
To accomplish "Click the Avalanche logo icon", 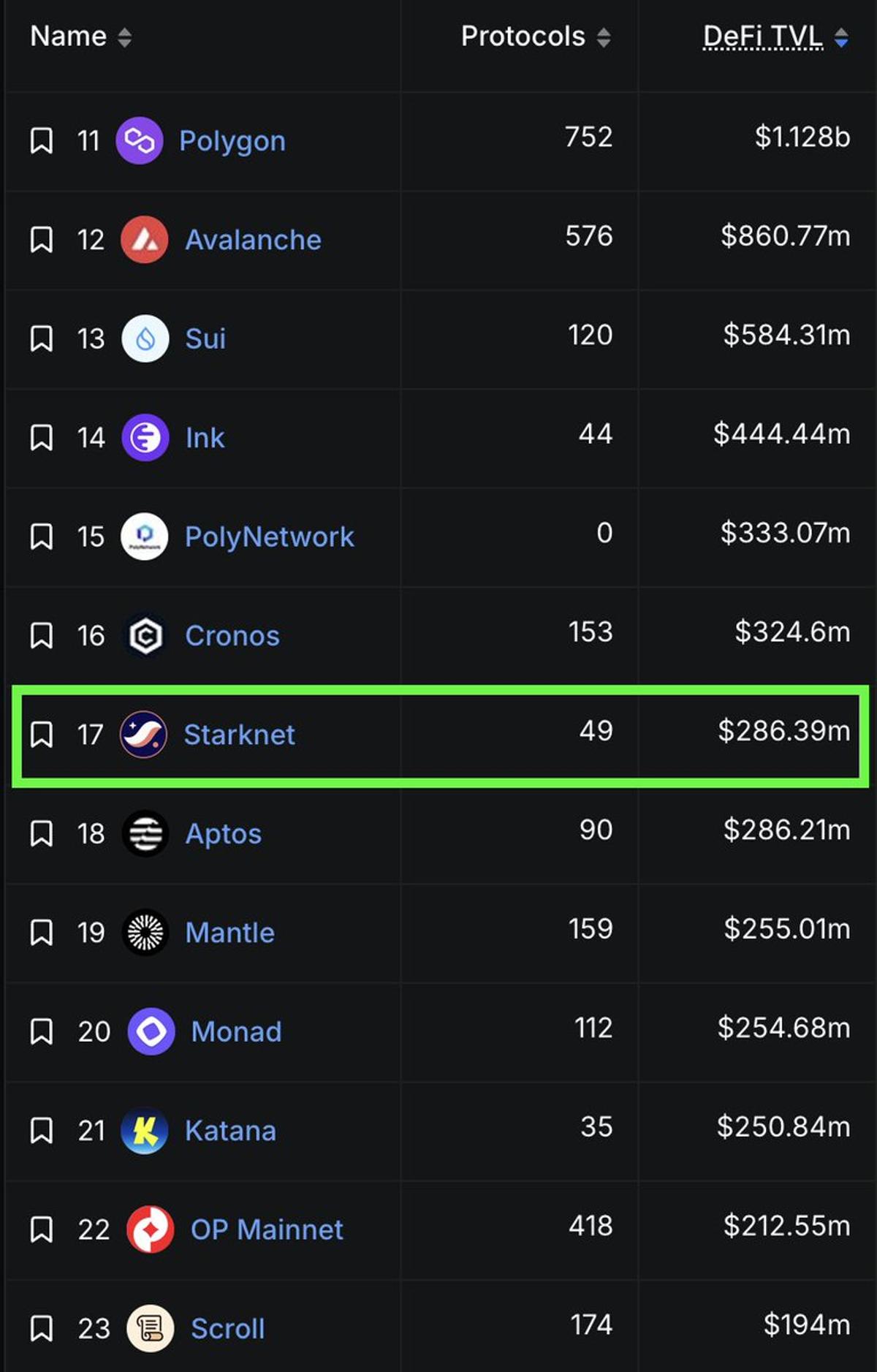I will click(145, 240).
